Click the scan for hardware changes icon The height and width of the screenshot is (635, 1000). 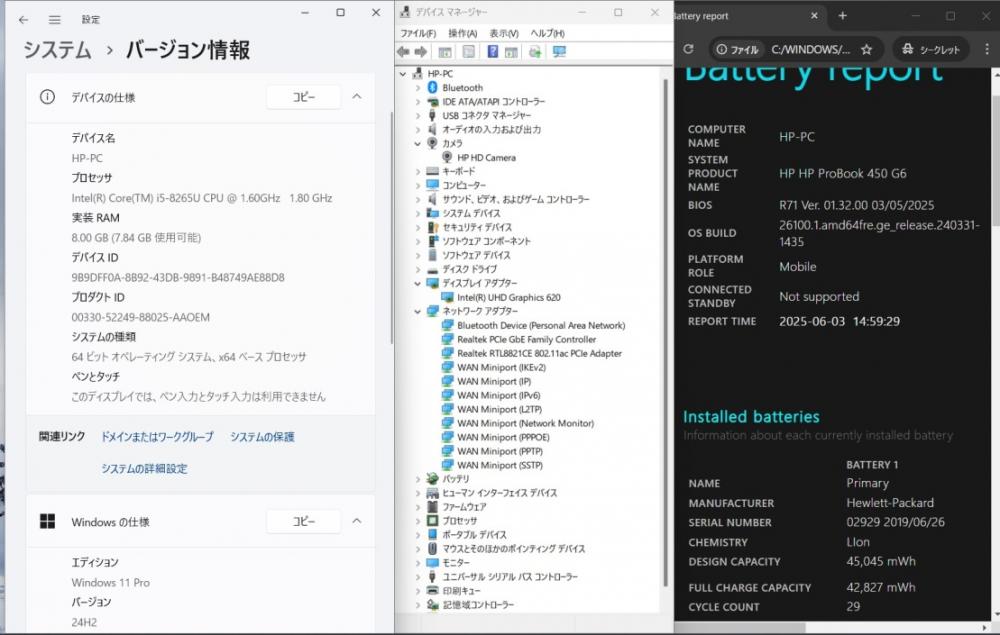click(x=535, y=52)
